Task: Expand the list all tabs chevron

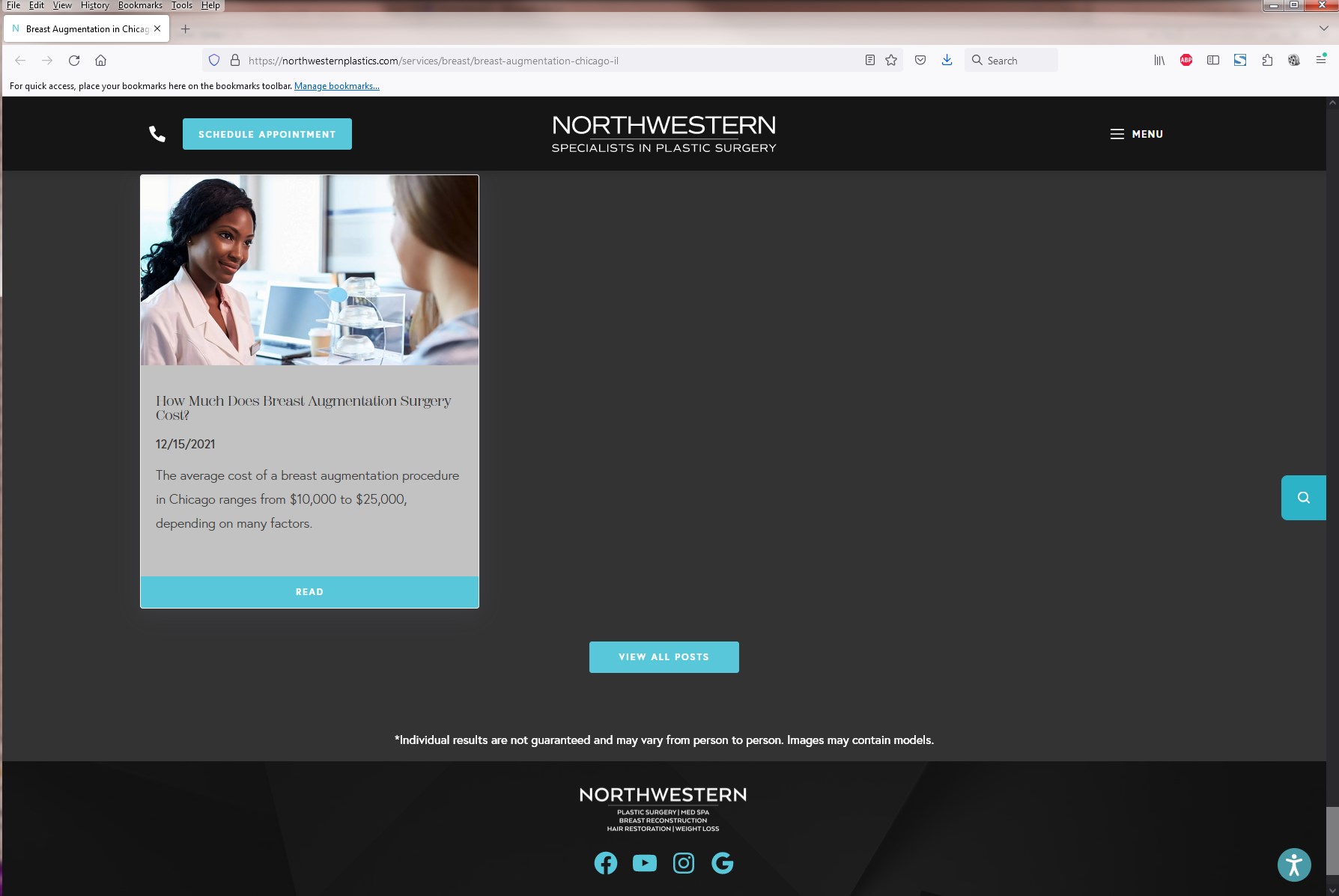Action: click(1323, 28)
